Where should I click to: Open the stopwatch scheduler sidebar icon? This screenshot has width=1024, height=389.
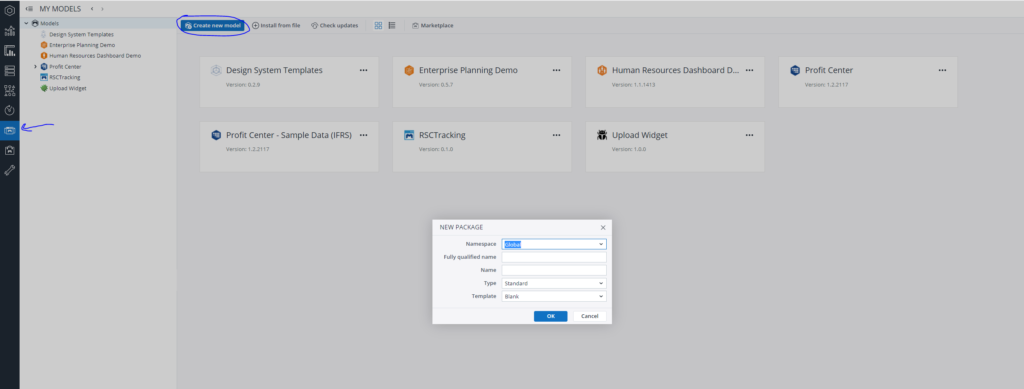[10, 110]
